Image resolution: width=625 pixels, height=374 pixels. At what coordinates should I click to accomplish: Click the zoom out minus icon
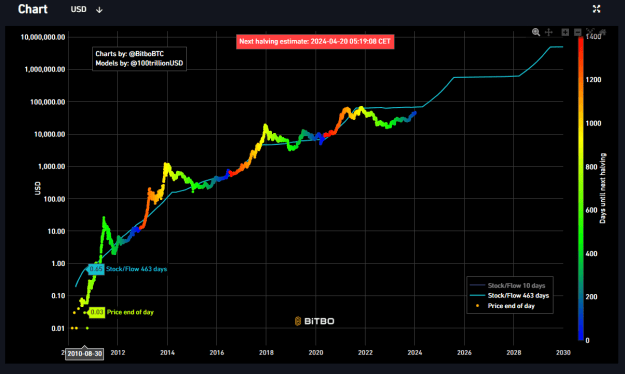578,32
